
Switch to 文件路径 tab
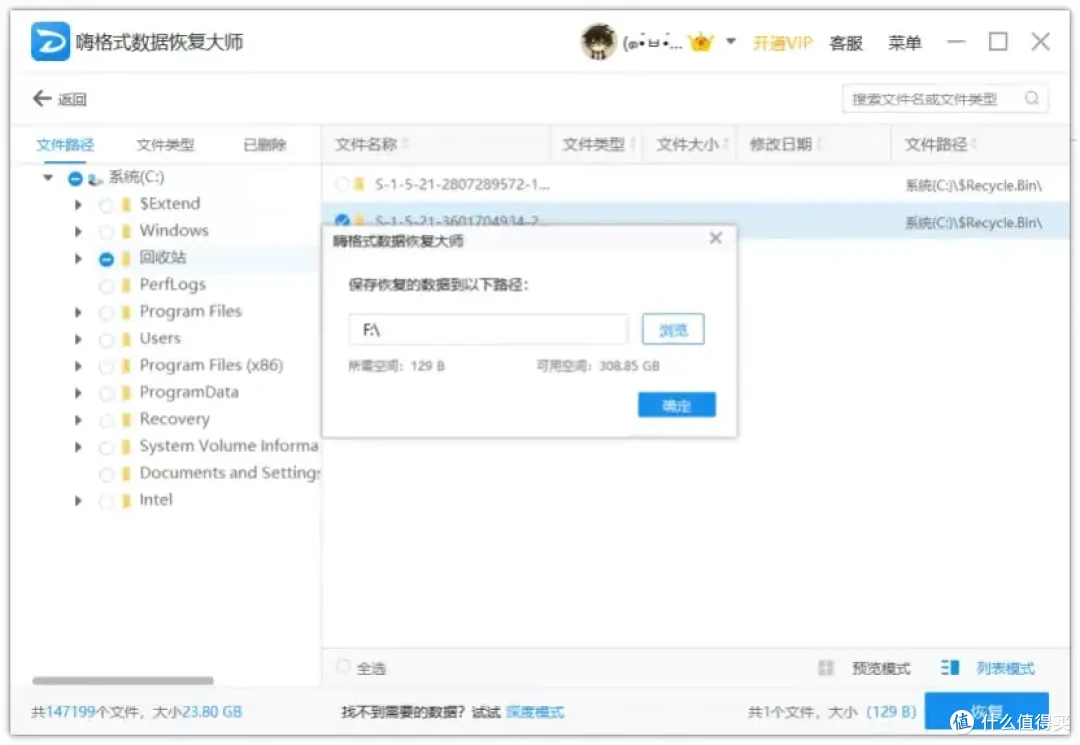click(x=65, y=145)
